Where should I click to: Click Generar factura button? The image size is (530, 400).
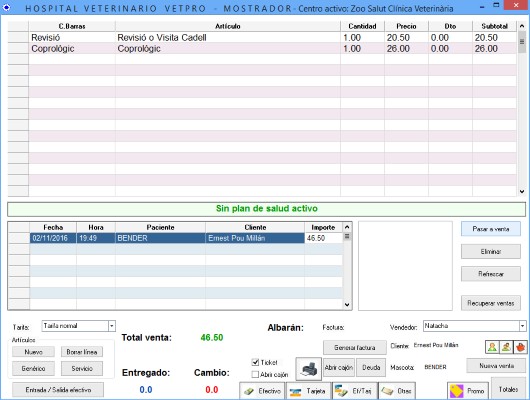point(355,347)
